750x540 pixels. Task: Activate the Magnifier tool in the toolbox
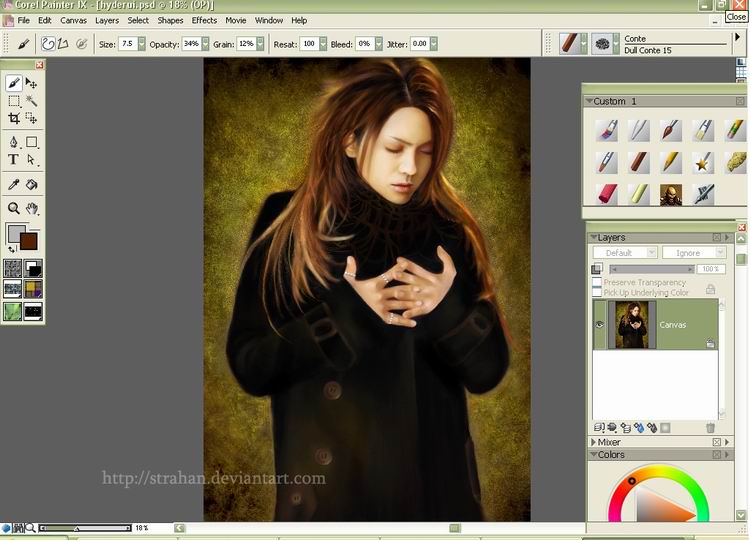click(x=14, y=208)
